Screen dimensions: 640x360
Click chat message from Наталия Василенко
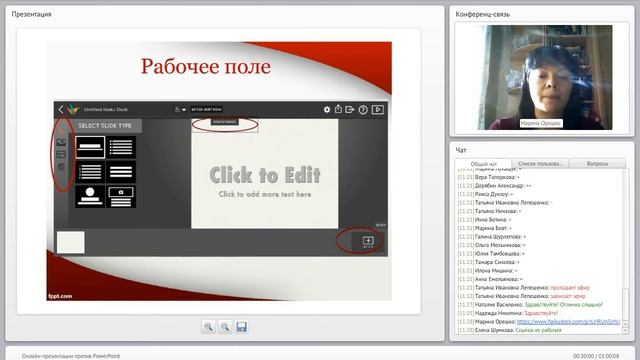pyautogui.click(x=530, y=304)
